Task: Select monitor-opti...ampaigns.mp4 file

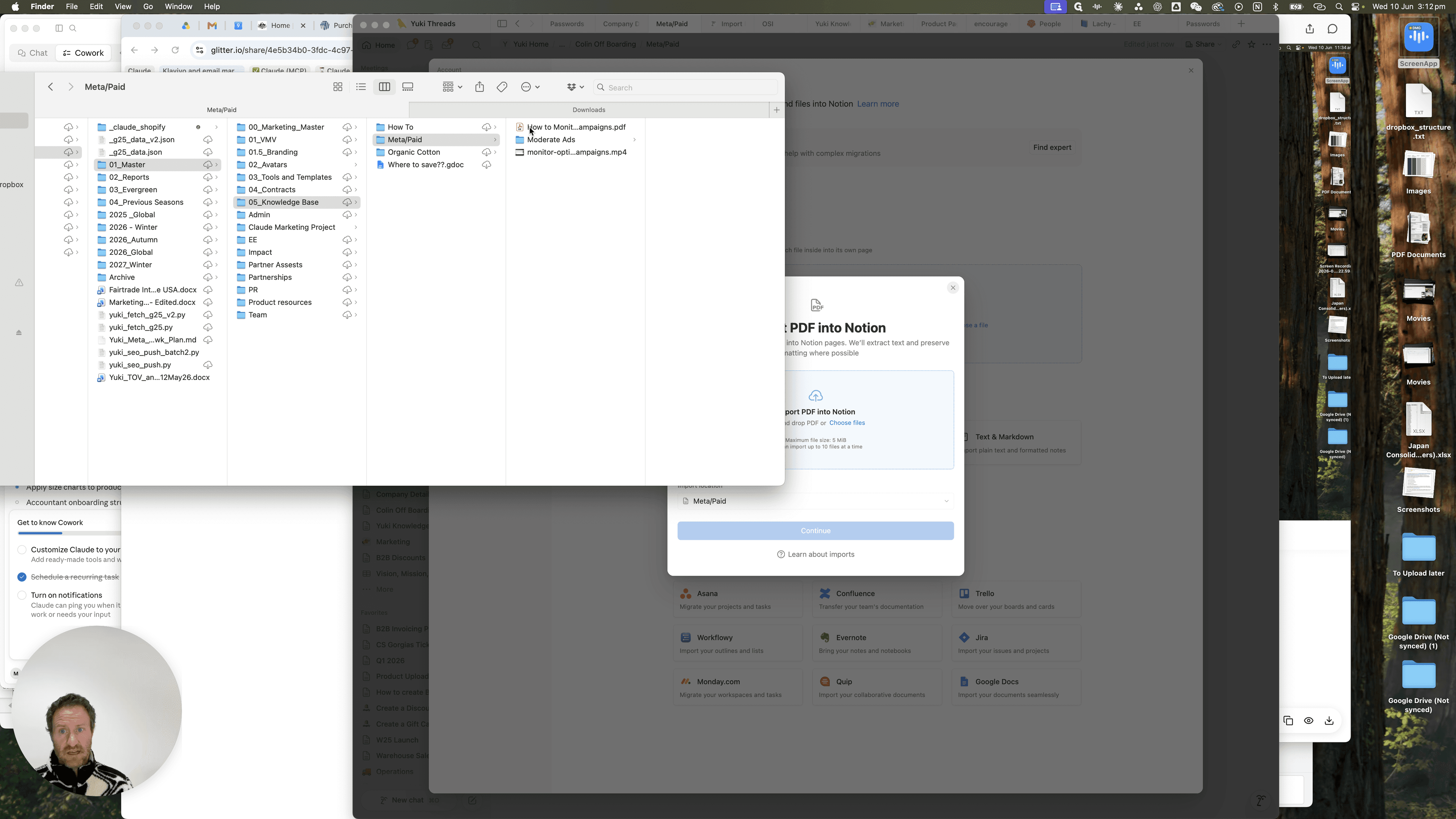Action: click(x=576, y=152)
